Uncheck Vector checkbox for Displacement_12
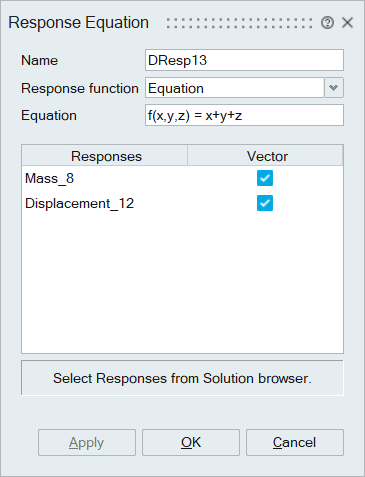The height and width of the screenshot is (477, 365). 265,203
